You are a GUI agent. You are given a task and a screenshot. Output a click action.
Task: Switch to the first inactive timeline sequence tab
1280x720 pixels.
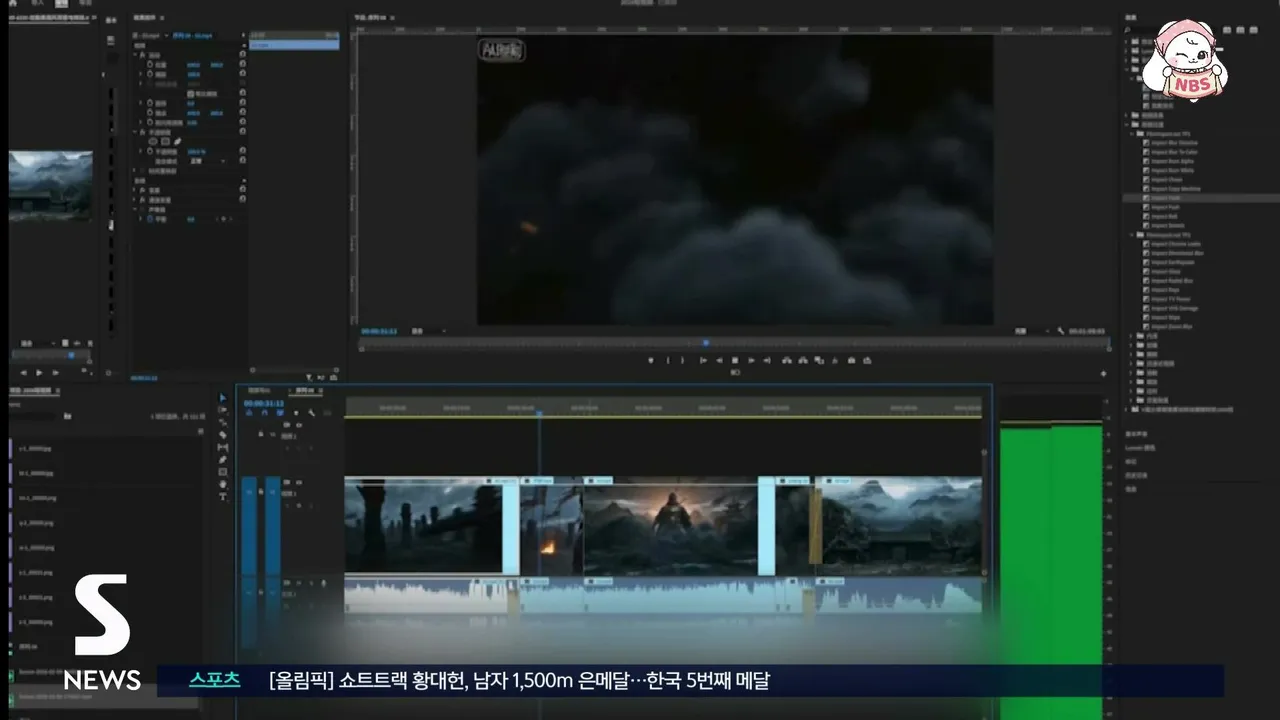pos(260,390)
